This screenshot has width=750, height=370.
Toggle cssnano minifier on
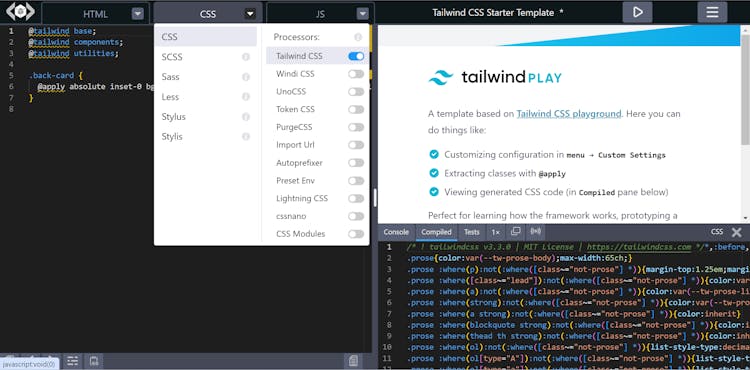[356, 216]
